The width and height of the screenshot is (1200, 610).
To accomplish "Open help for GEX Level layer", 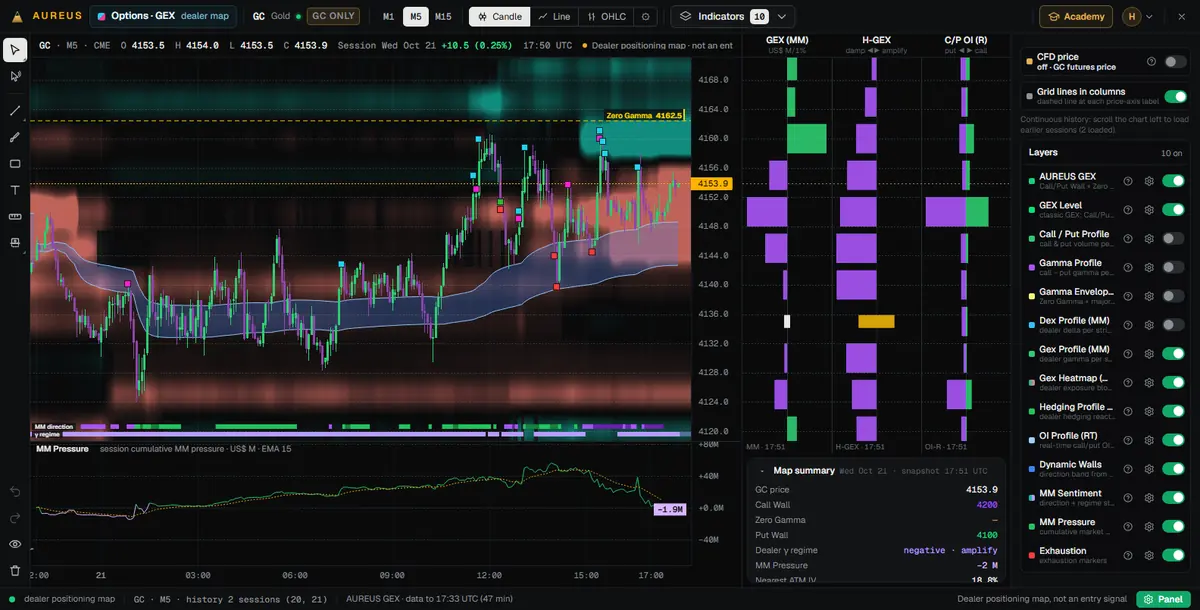I will tap(1128, 210).
